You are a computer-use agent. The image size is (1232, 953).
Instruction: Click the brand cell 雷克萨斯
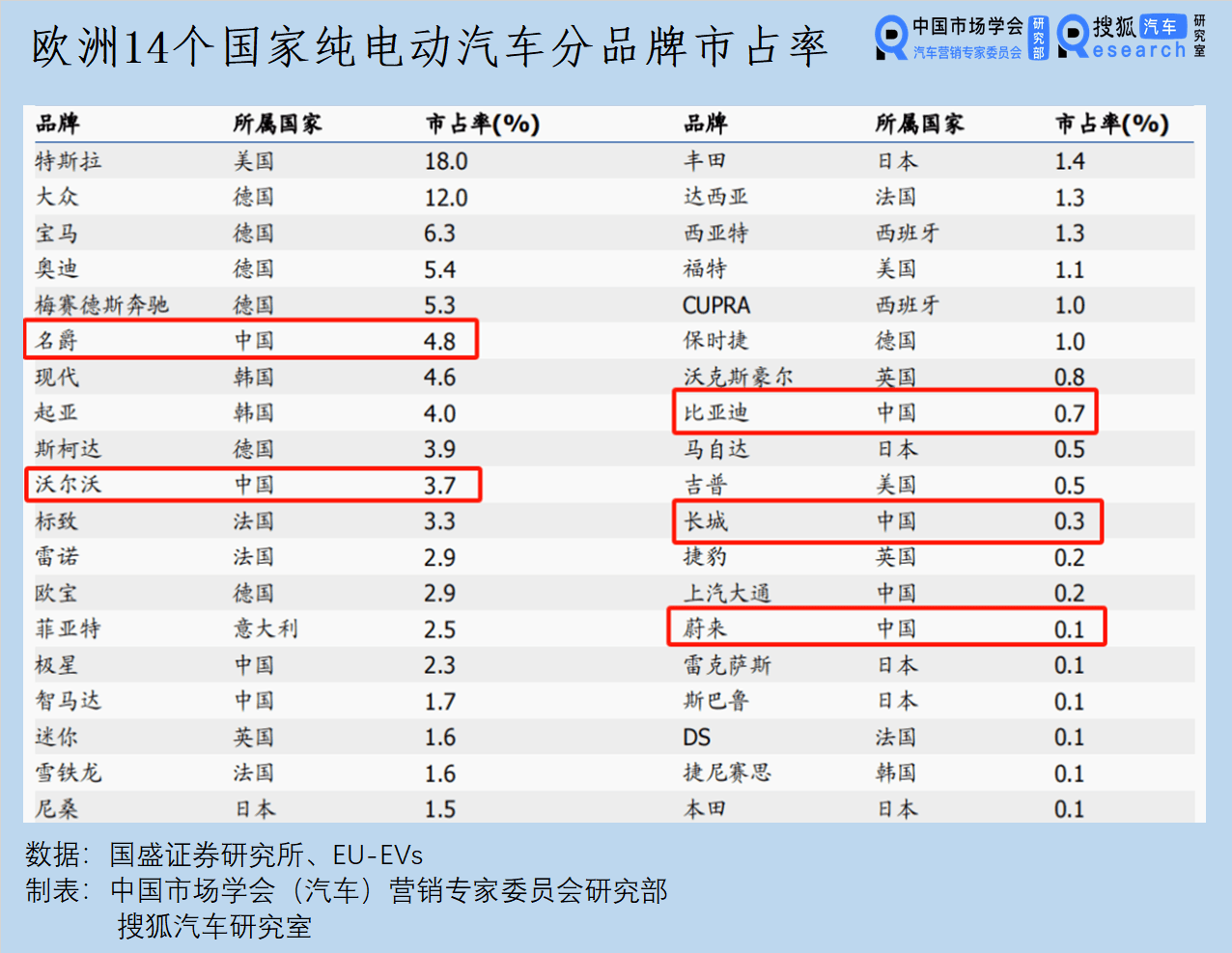point(728,664)
